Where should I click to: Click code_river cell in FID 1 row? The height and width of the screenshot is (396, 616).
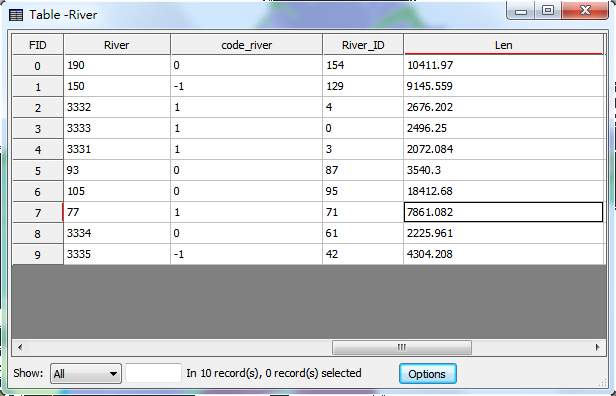coord(246,86)
